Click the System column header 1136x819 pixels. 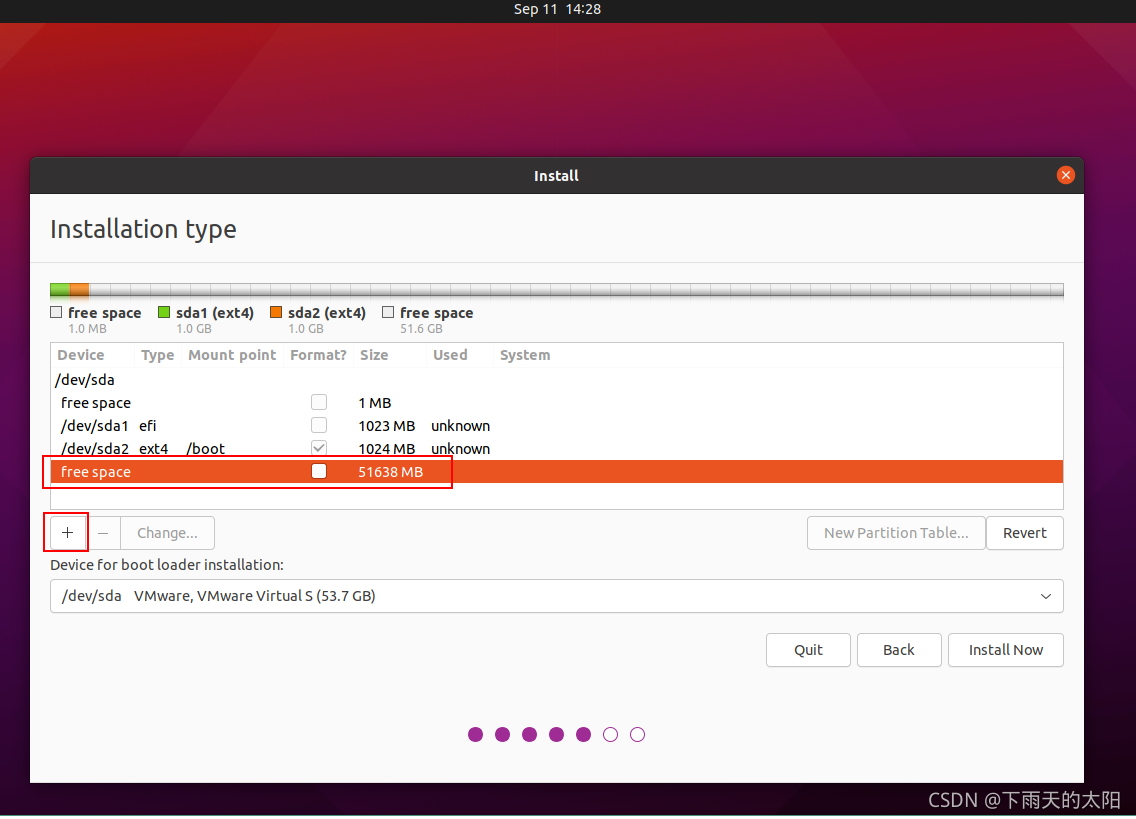[525, 355]
